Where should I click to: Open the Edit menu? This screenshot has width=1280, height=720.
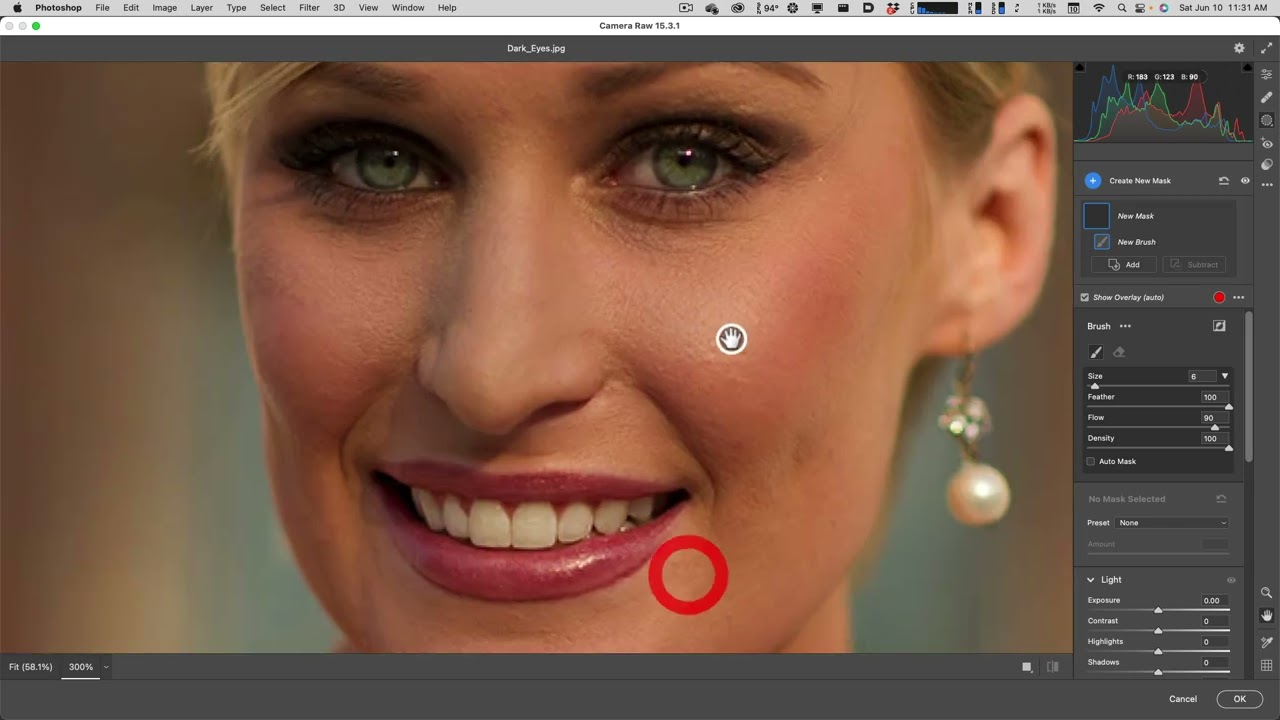click(x=131, y=8)
